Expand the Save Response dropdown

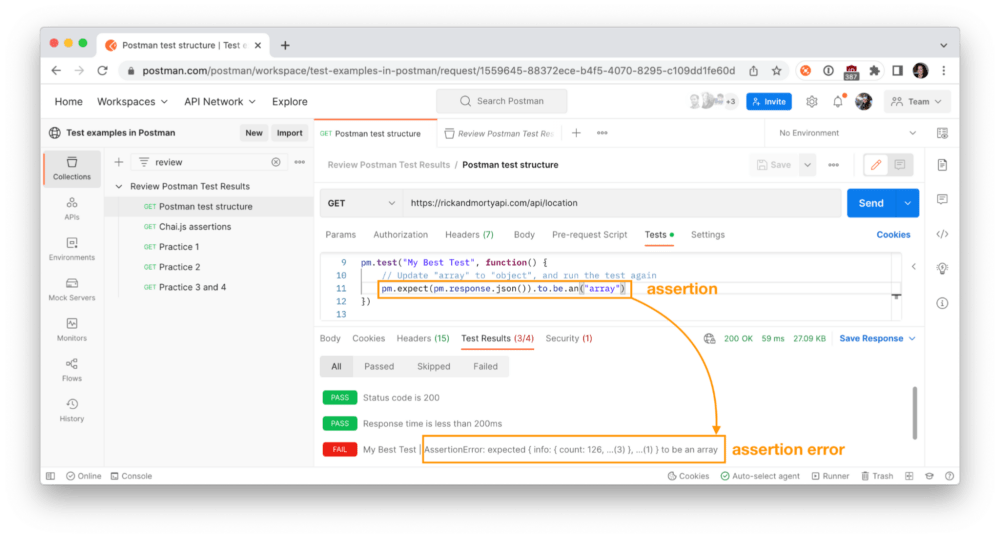pyautogui.click(x=878, y=338)
